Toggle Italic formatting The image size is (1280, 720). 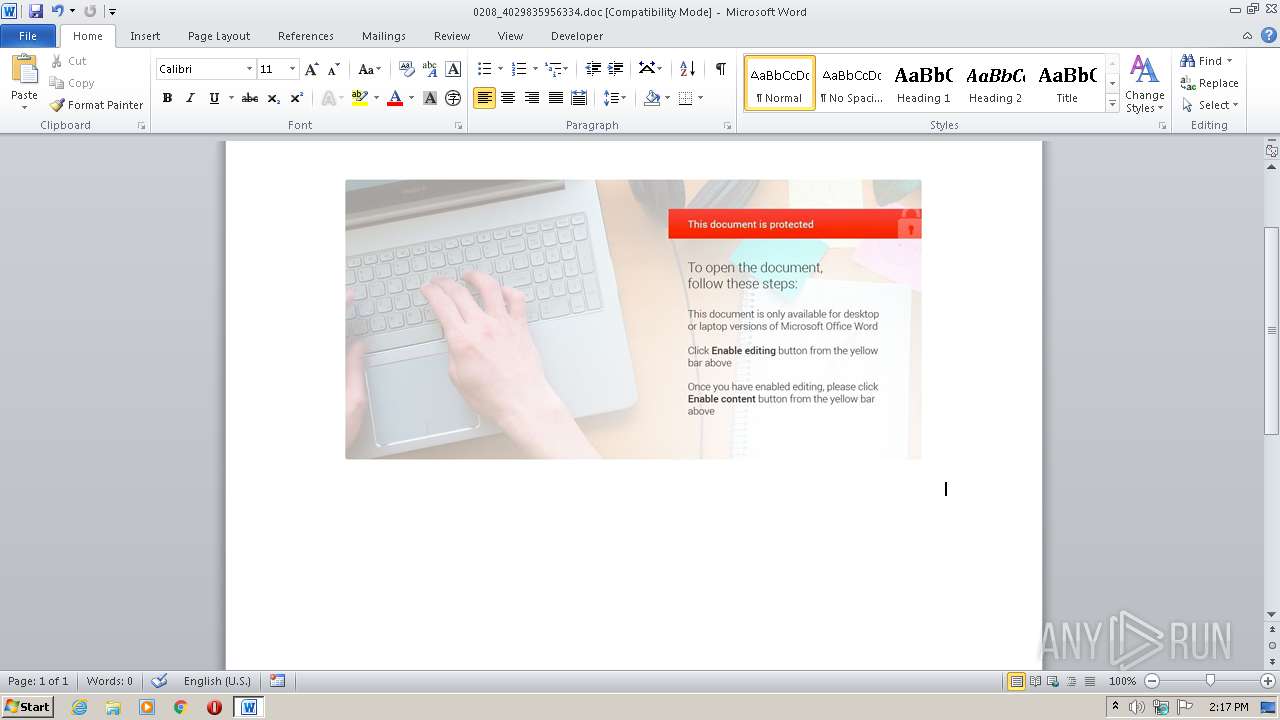pyautogui.click(x=190, y=98)
